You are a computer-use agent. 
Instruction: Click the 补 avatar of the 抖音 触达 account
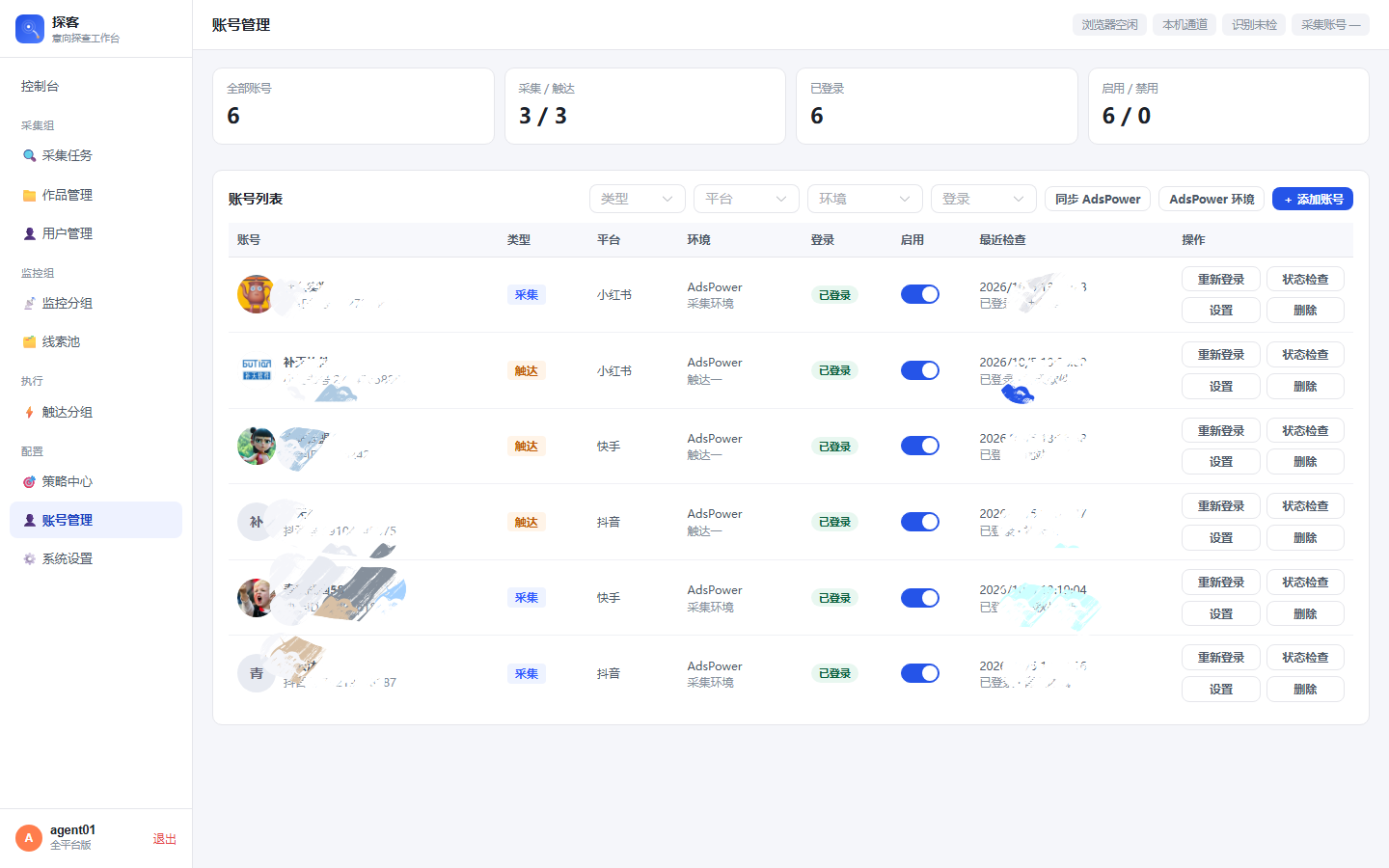257,522
